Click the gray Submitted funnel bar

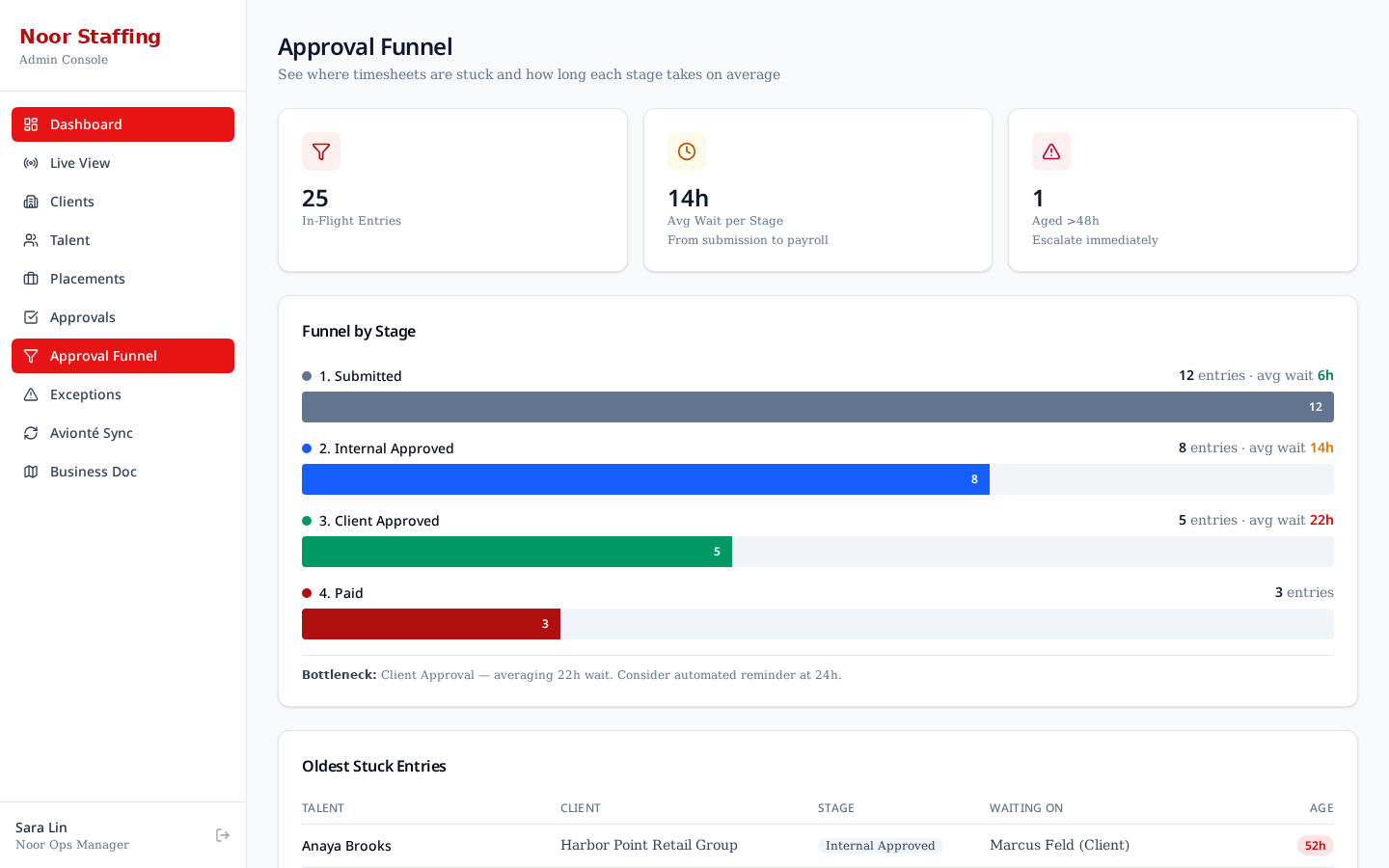tap(818, 407)
